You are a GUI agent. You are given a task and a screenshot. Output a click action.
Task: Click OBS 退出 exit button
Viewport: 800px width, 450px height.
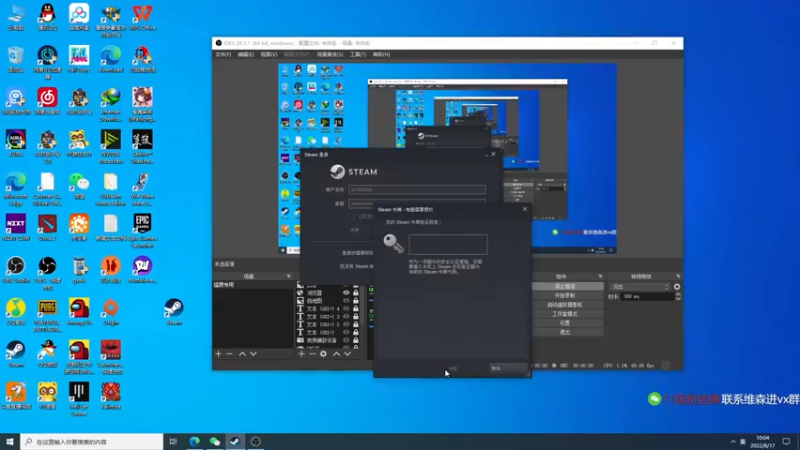[x=564, y=332]
